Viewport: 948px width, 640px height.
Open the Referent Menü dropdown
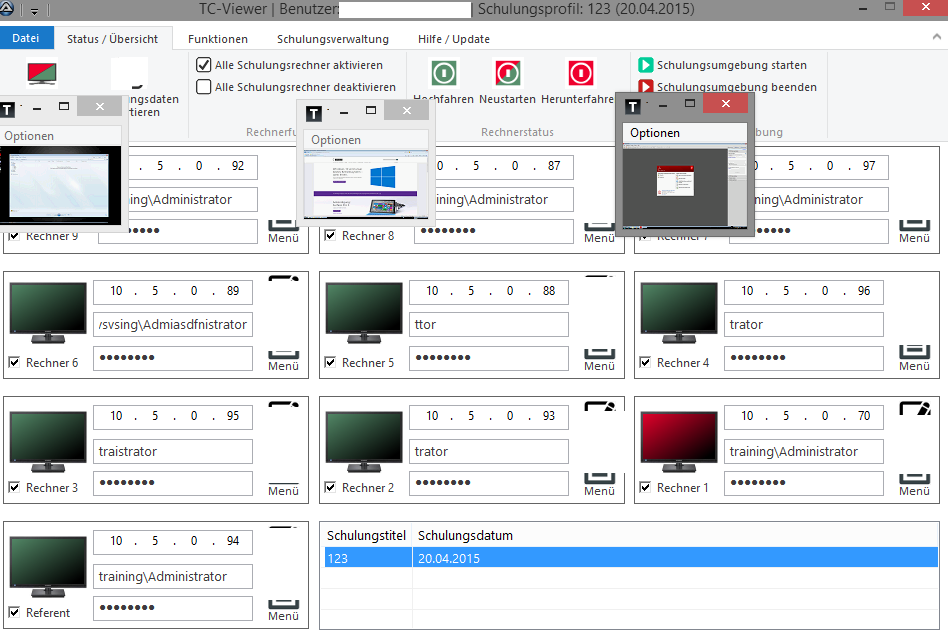pyautogui.click(x=283, y=608)
